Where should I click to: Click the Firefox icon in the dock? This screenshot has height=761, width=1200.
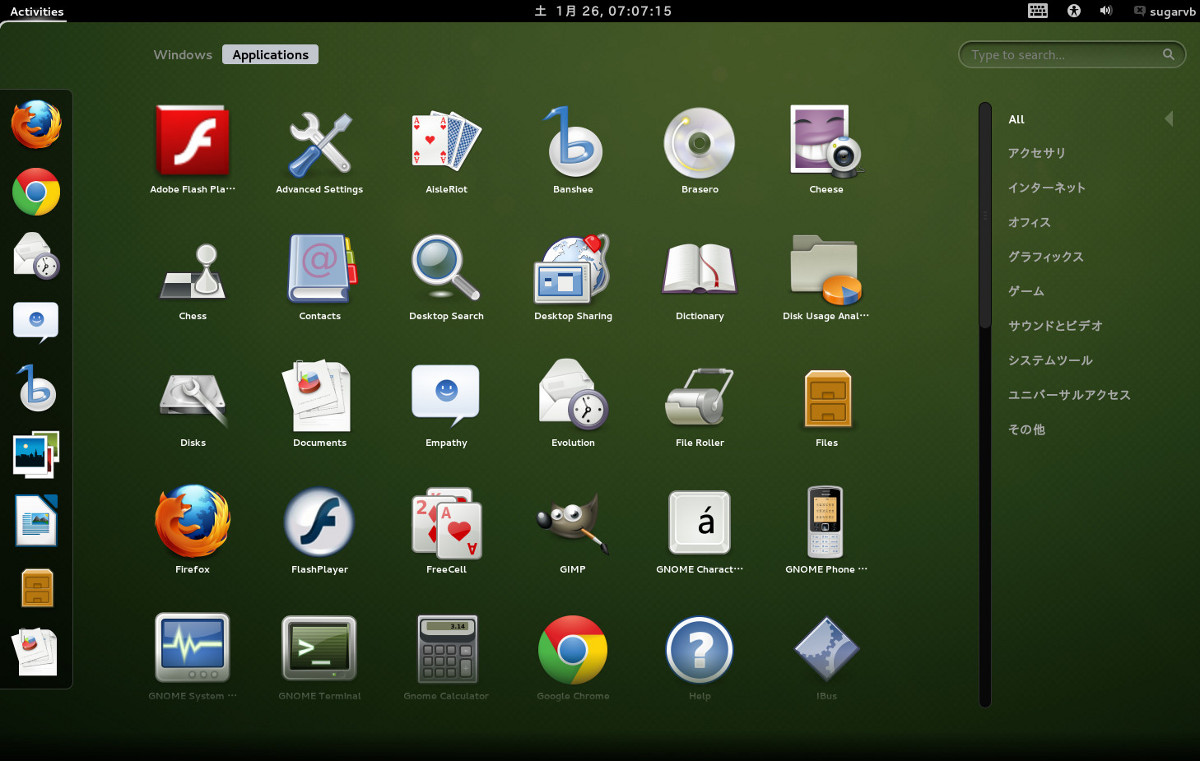[36, 124]
